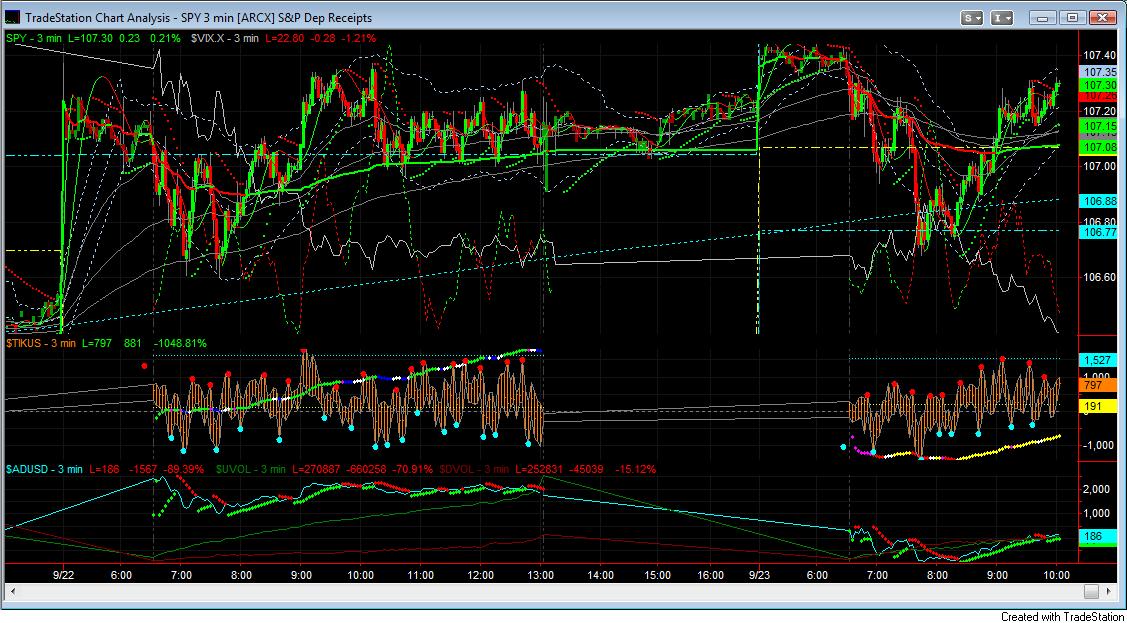The width and height of the screenshot is (1127, 623).
Task: Click the '-89.39%' ADUSD change text
Action: pos(185,469)
